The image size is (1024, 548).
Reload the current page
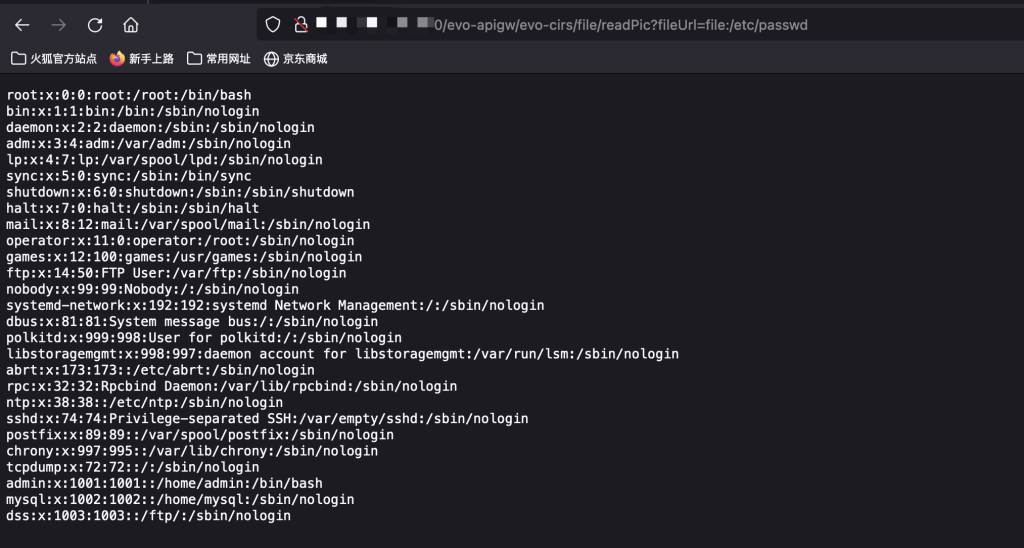coord(95,25)
